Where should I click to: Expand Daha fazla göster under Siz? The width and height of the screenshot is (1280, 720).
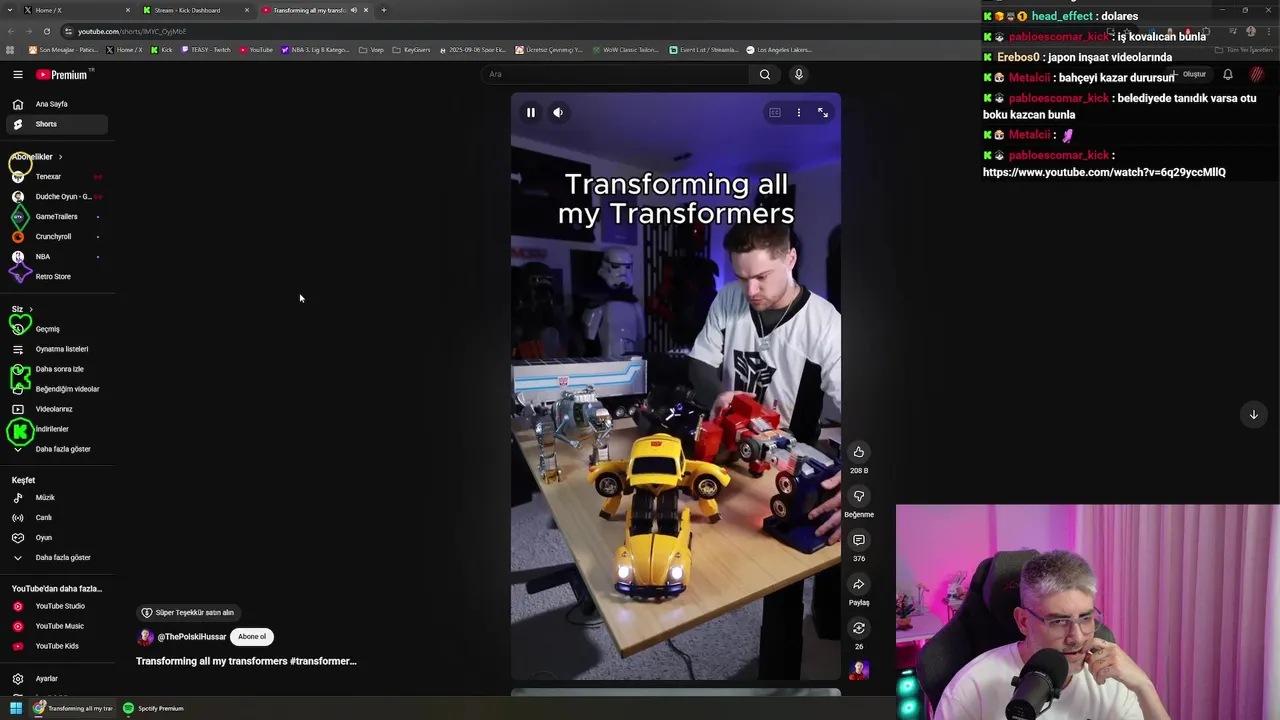tap(55, 449)
